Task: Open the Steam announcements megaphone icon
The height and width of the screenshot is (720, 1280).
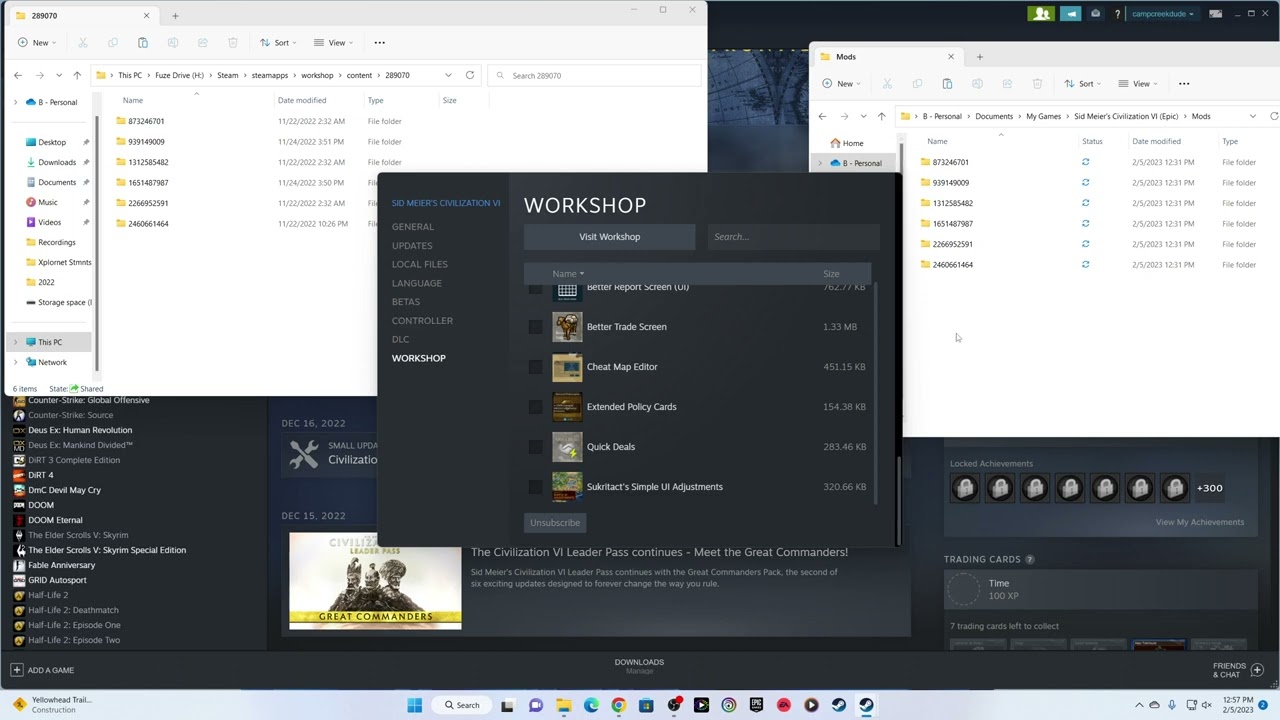Action: click(1070, 14)
